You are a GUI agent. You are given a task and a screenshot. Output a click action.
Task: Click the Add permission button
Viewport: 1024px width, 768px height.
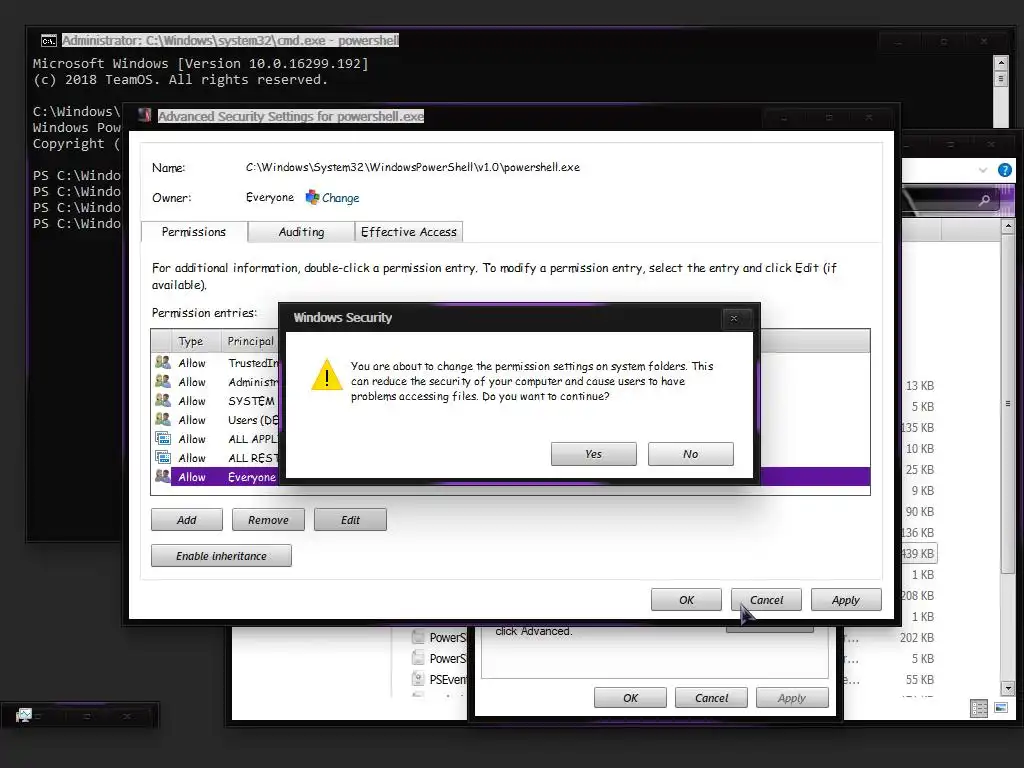coord(187,520)
